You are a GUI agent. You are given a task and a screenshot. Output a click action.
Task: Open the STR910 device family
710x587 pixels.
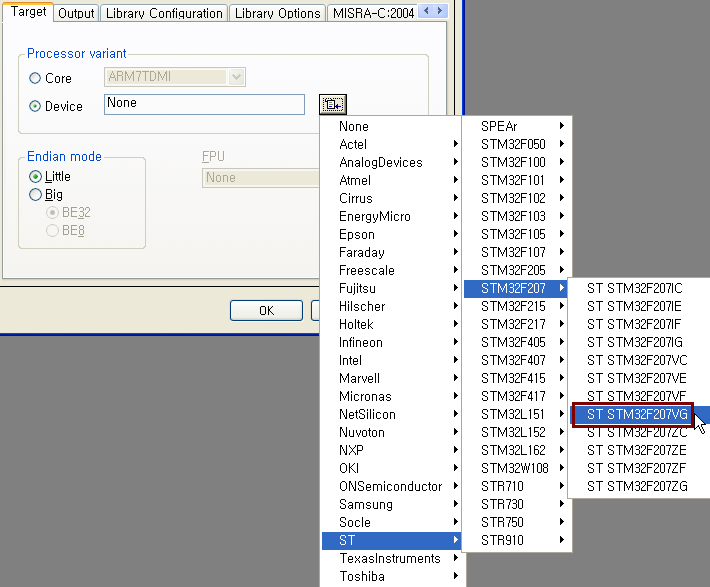[517, 540]
